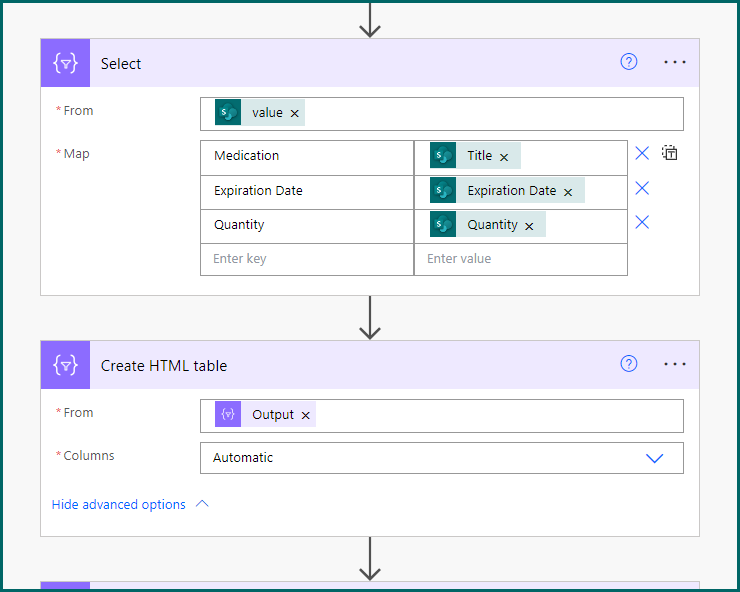Open the Columns Automatic dropdown
Screen dimensions: 740x592
[654, 458]
